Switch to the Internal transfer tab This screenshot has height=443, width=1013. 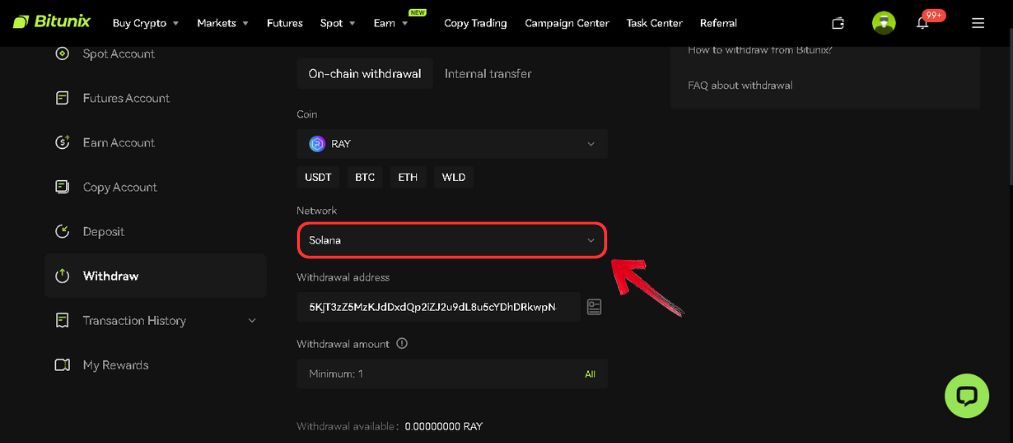(488, 74)
